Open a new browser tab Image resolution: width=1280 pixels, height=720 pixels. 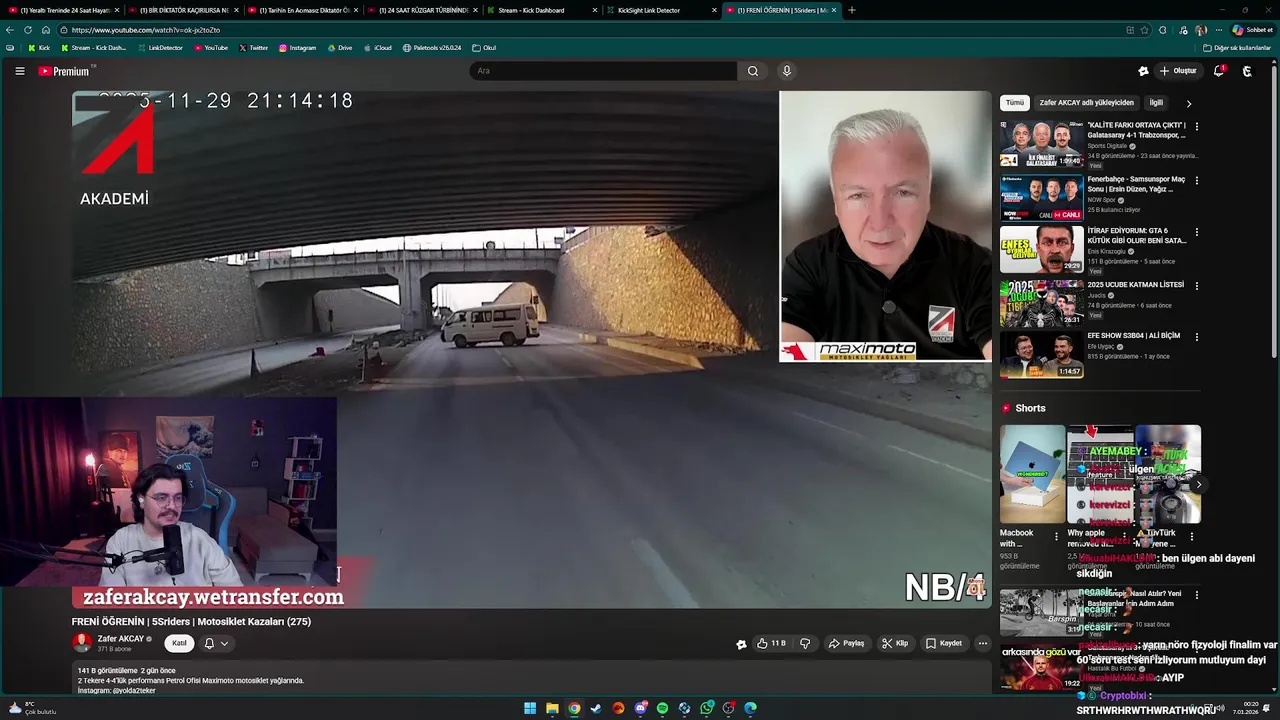(852, 10)
